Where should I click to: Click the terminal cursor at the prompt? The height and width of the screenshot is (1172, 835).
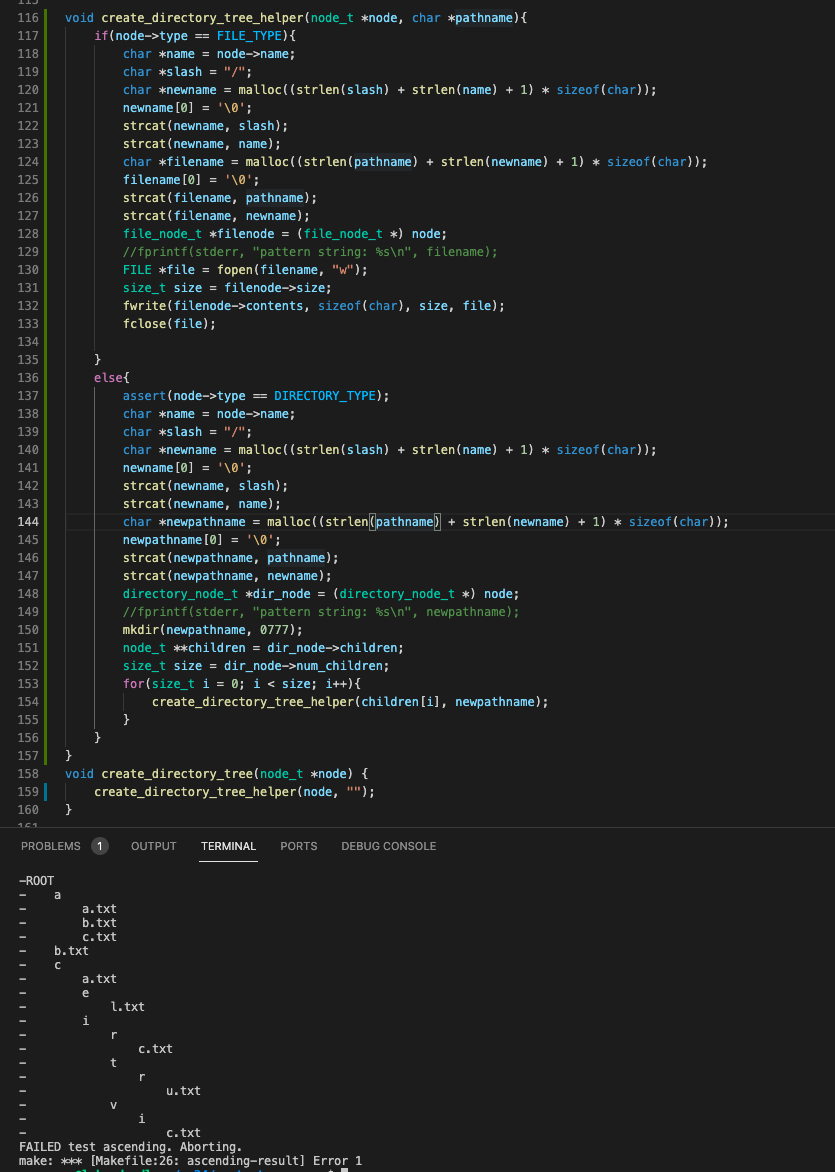(343, 1170)
